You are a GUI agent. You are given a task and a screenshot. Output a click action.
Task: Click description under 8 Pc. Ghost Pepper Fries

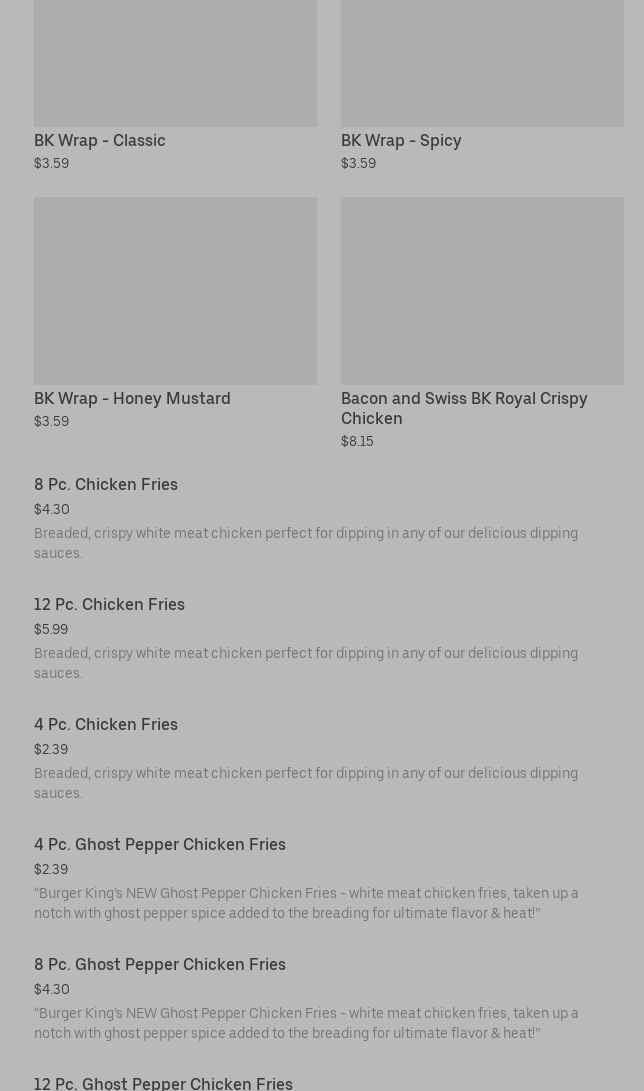pos(306,1023)
